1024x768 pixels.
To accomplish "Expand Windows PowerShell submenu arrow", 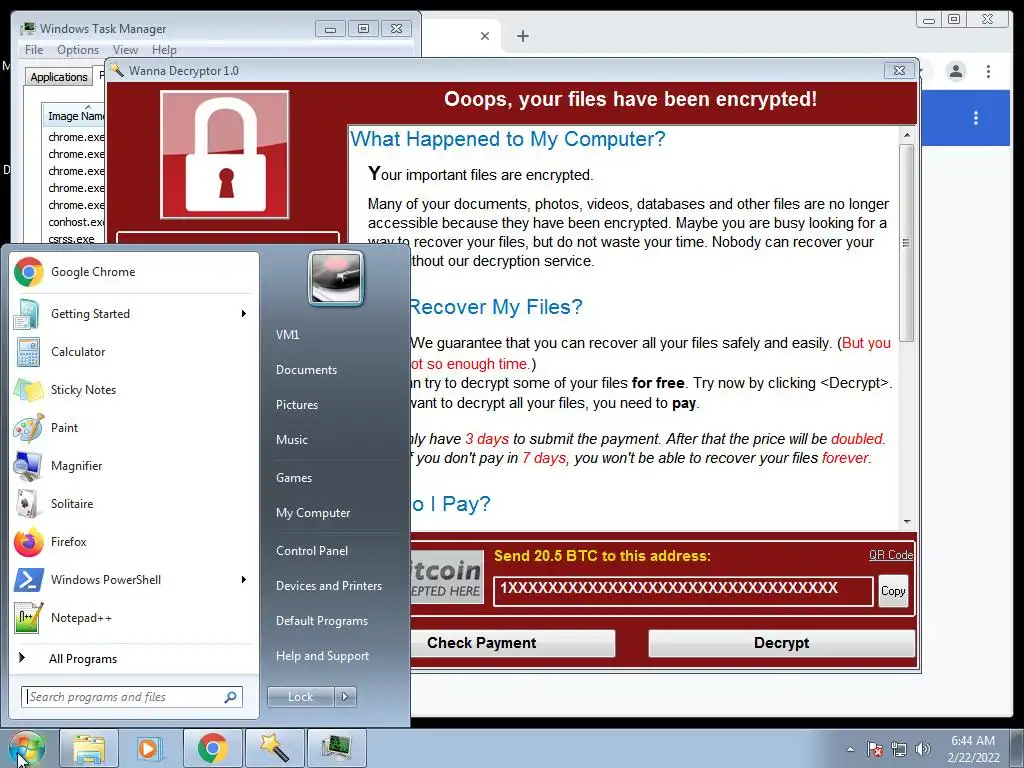I will [x=244, y=579].
